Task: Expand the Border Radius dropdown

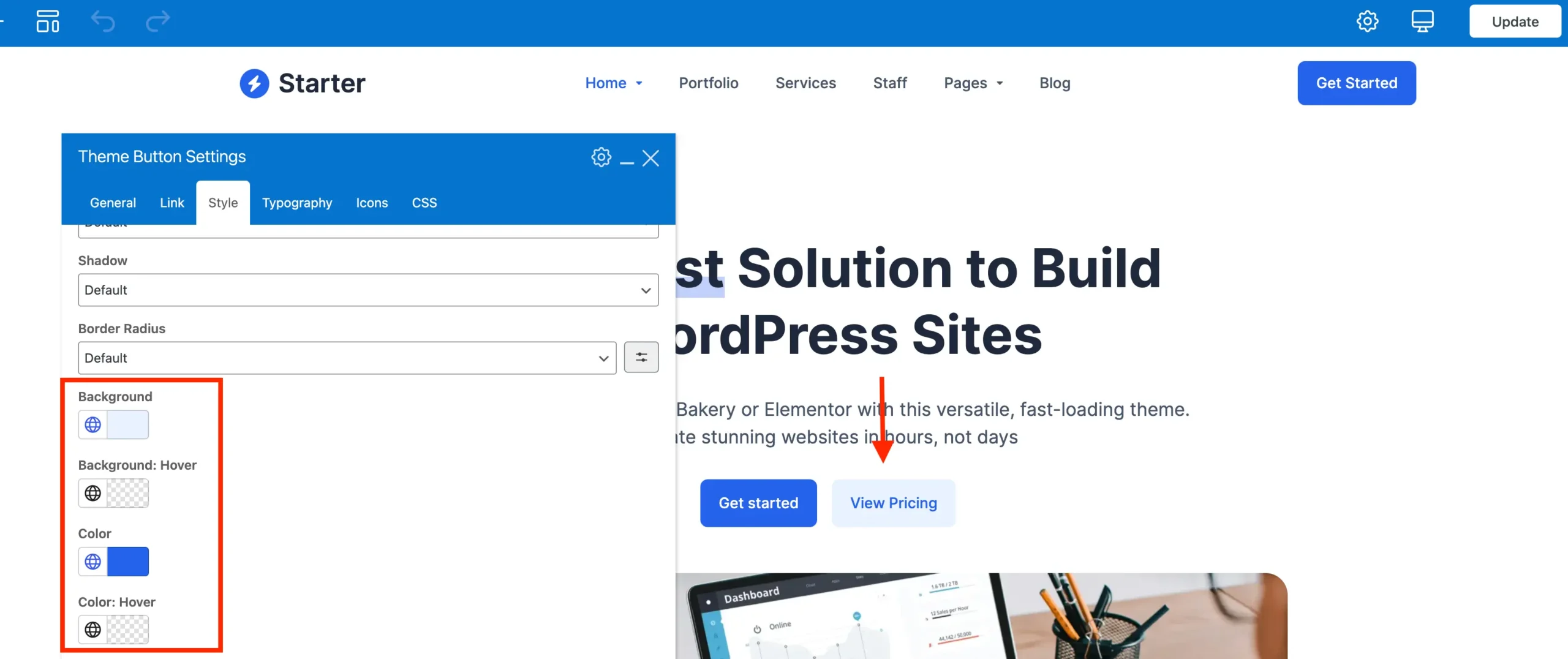Action: pyautogui.click(x=347, y=358)
